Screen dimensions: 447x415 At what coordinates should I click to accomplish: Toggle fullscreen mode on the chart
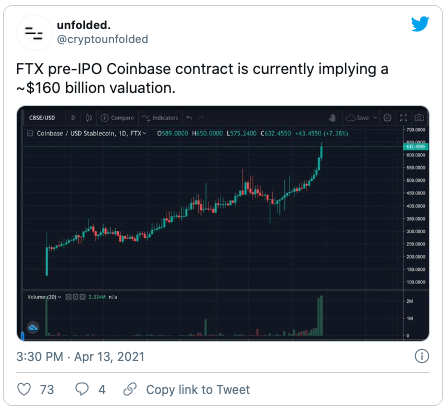(x=403, y=117)
